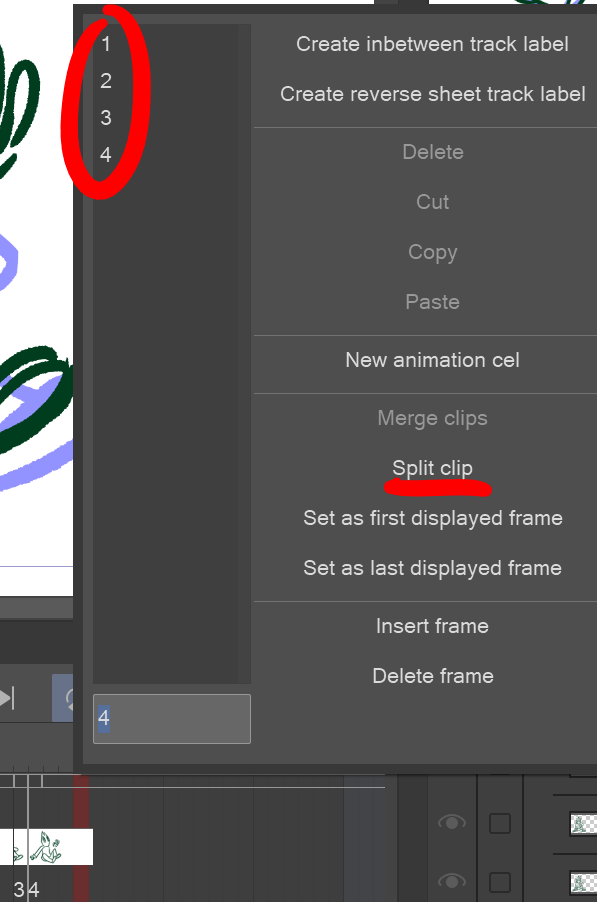Viewport: 597px width, 902px height.
Task: Select "New animation cel" from the menu
Action: [433, 360]
